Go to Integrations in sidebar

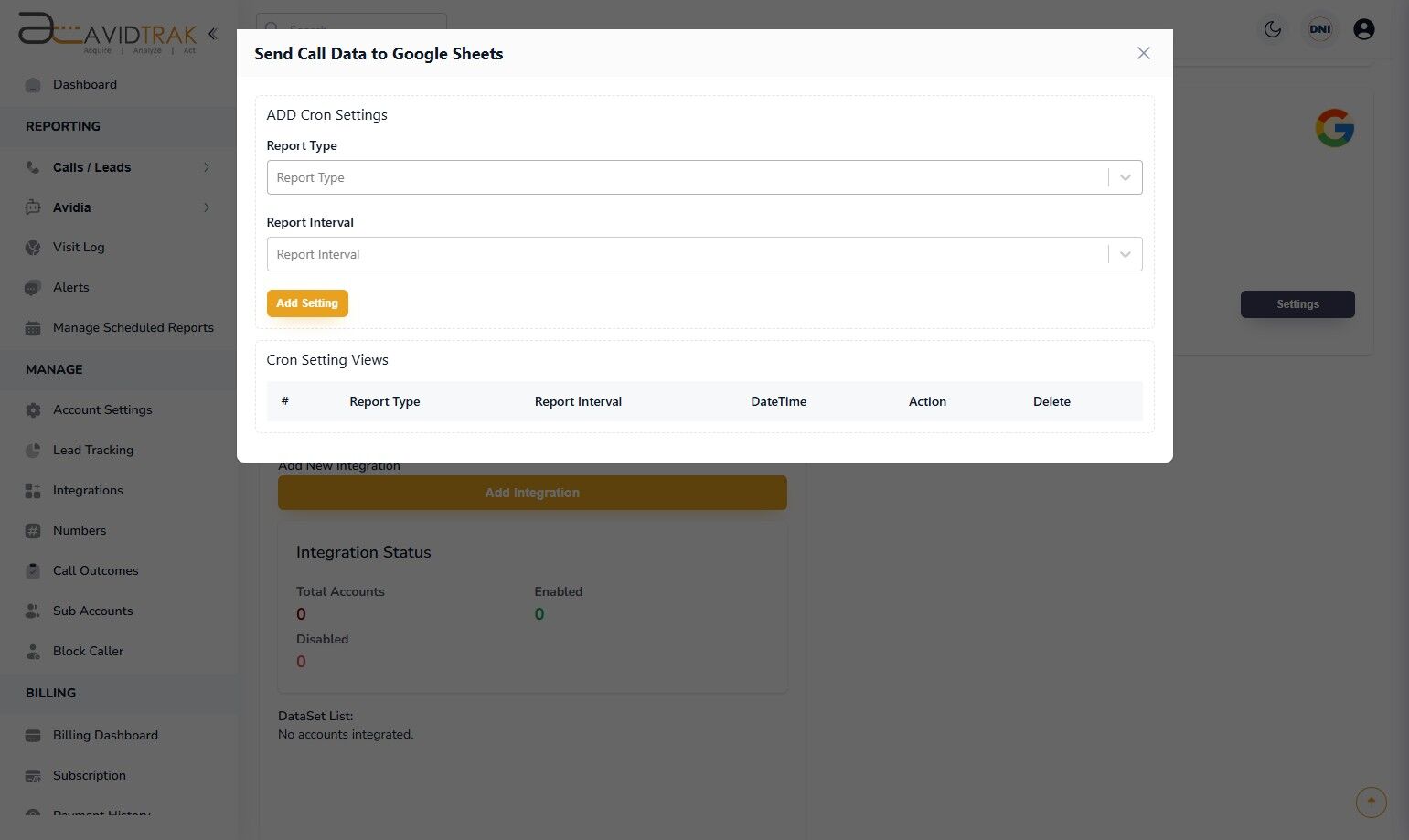coord(88,491)
